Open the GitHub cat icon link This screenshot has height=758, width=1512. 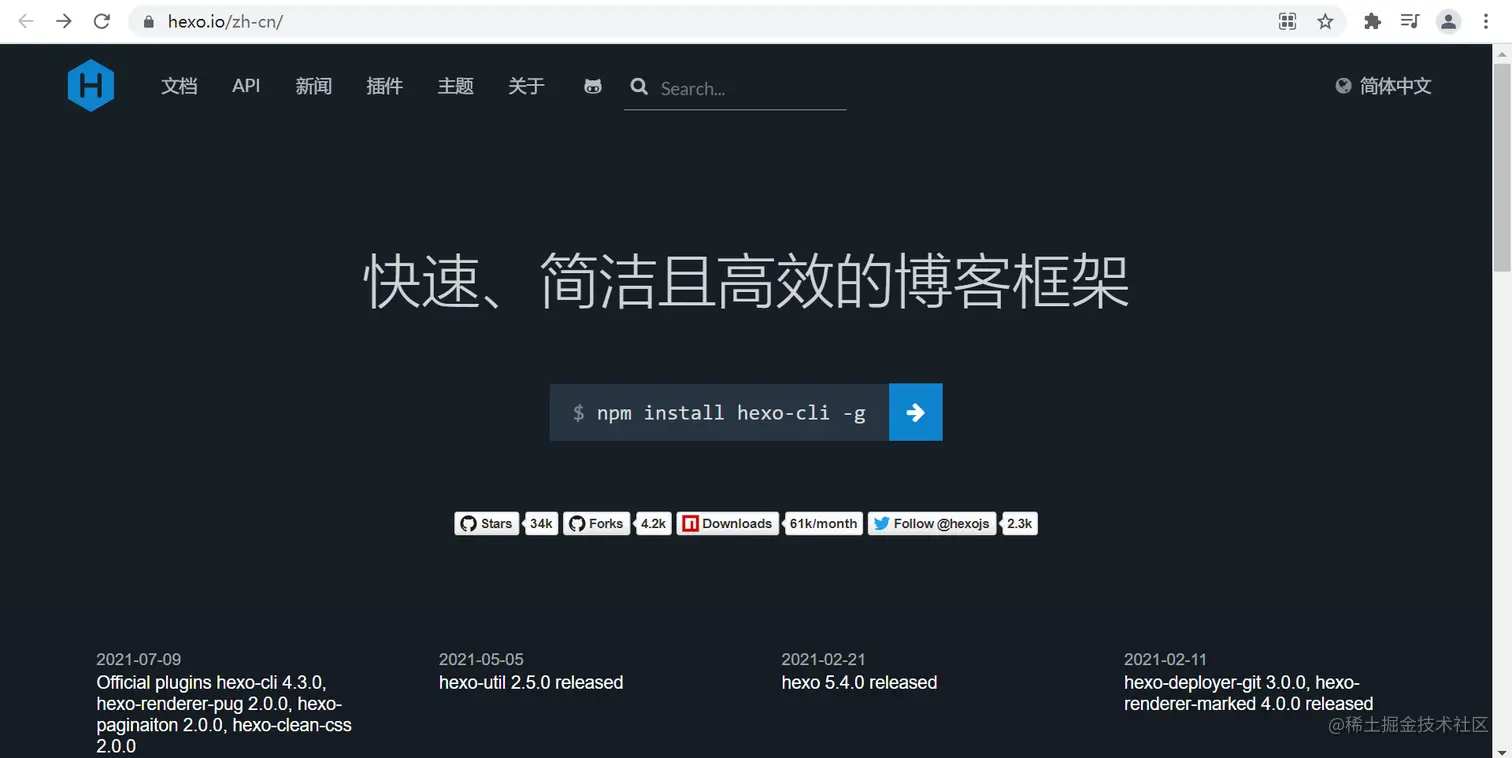[593, 87]
